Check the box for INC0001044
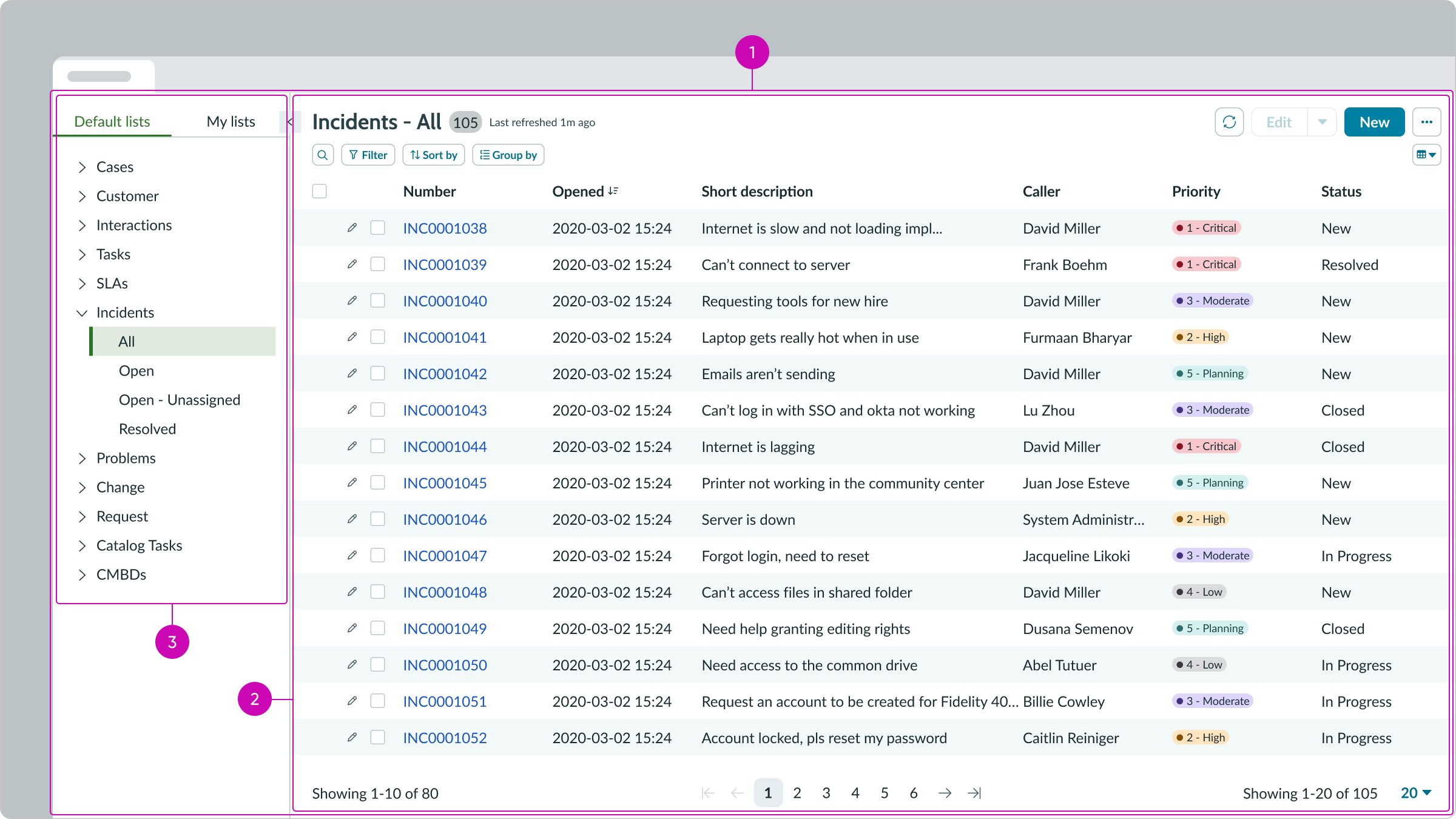The height and width of the screenshot is (819, 1456). pyautogui.click(x=378, y=446)
